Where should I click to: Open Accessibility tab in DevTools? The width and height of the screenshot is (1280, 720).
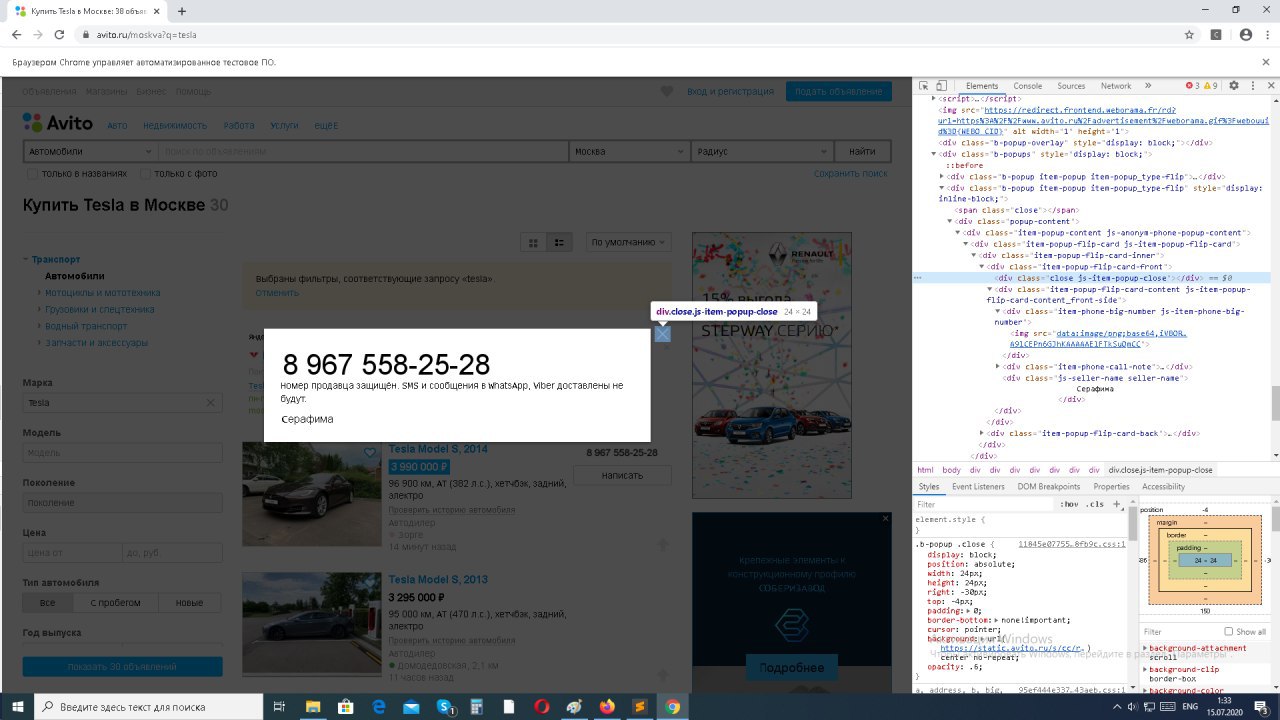(x=1163, y=487)
